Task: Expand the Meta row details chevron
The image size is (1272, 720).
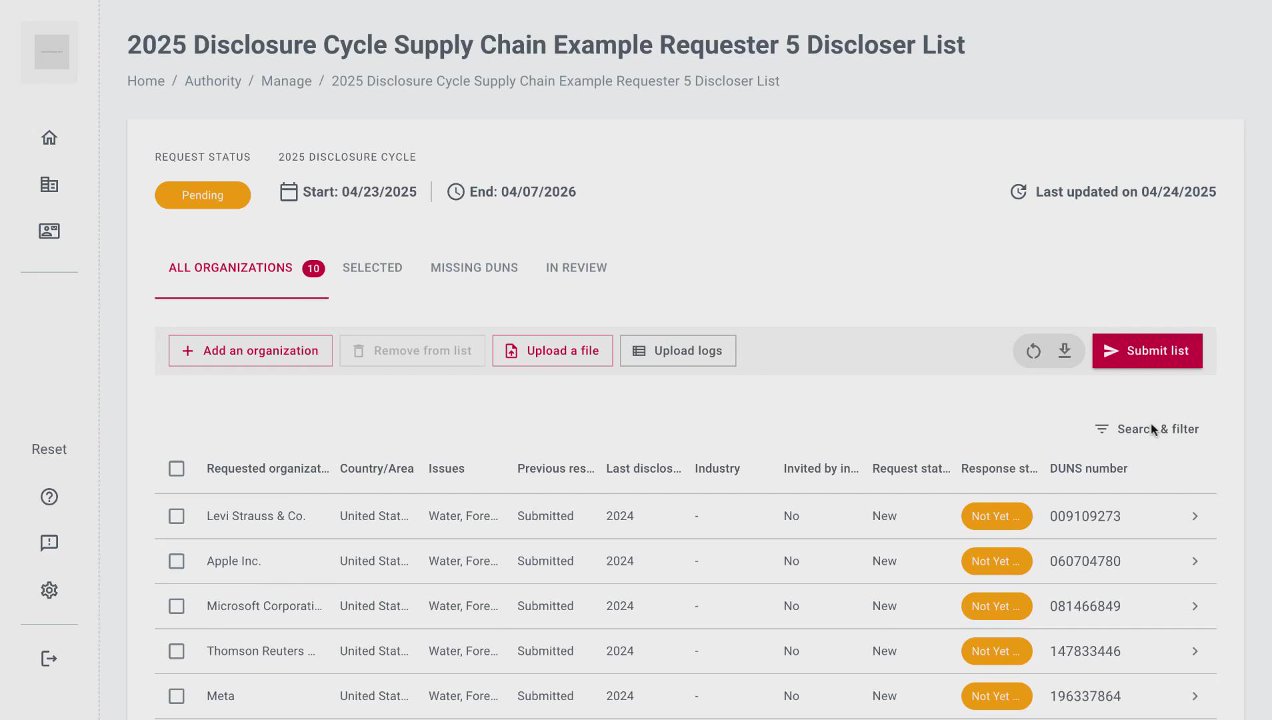Action: [1194, 696]
